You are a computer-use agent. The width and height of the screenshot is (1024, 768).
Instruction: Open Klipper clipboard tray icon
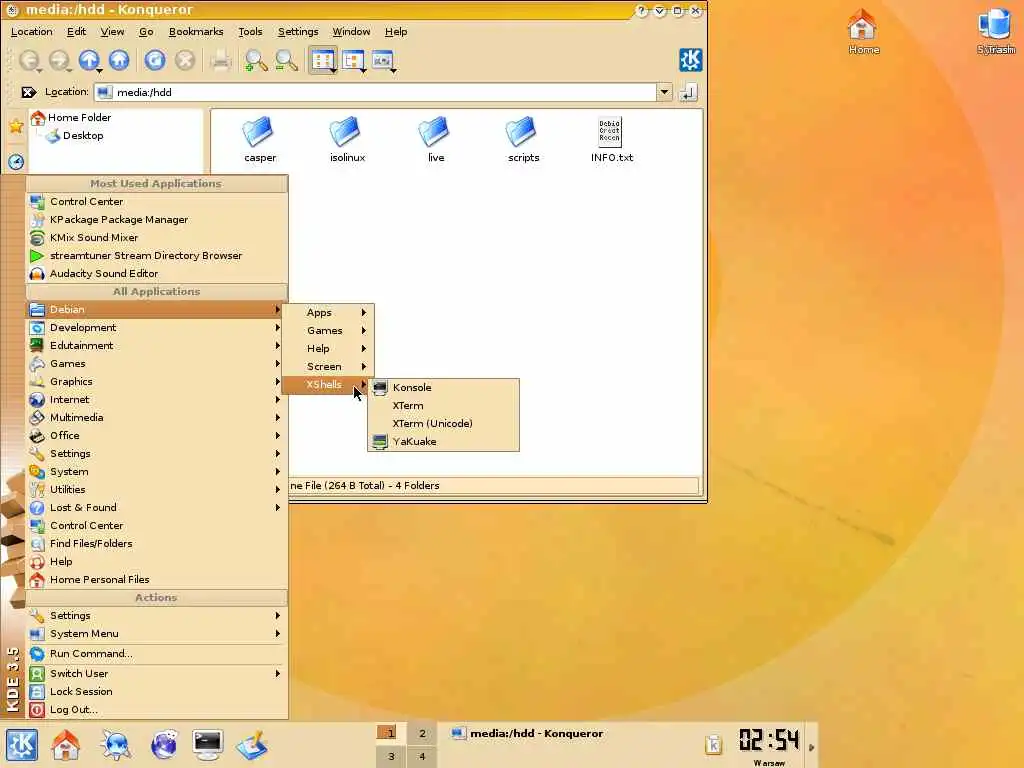(x=713, y=744)
